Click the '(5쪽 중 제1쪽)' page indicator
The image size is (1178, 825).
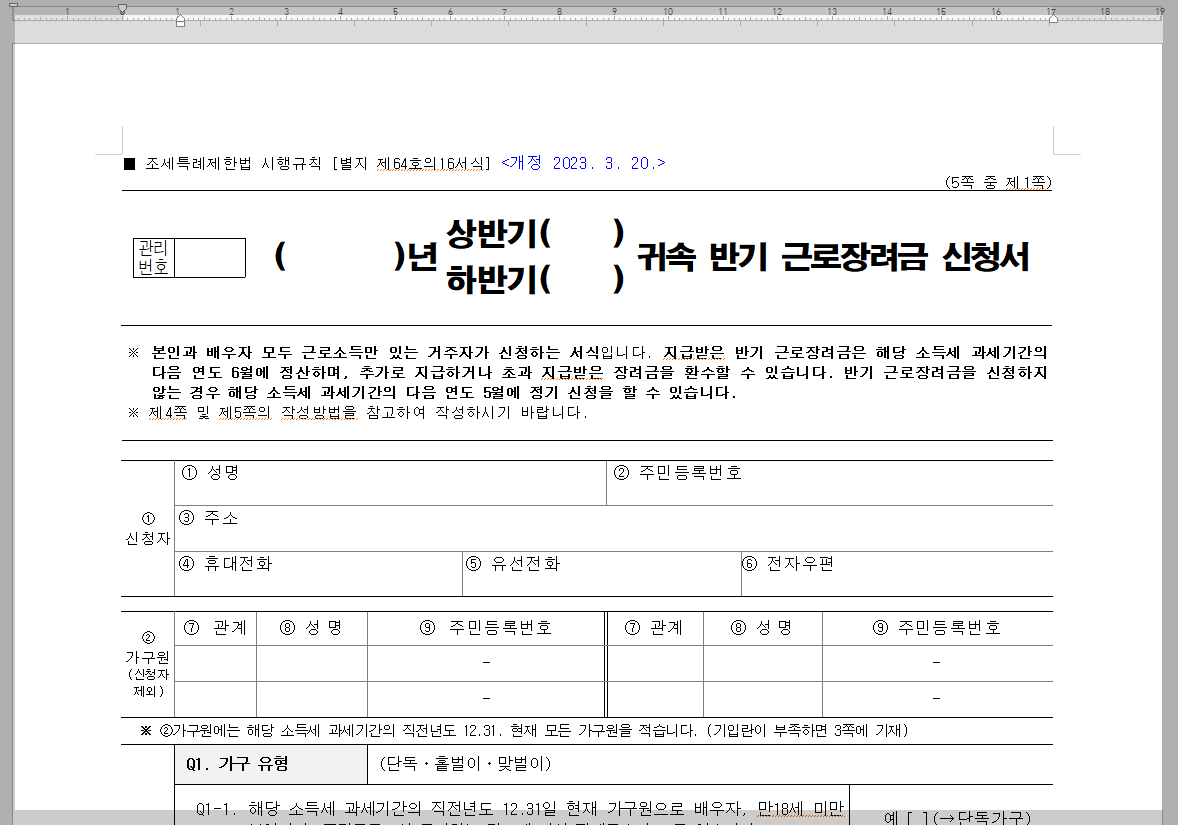(x=998, y=183)
